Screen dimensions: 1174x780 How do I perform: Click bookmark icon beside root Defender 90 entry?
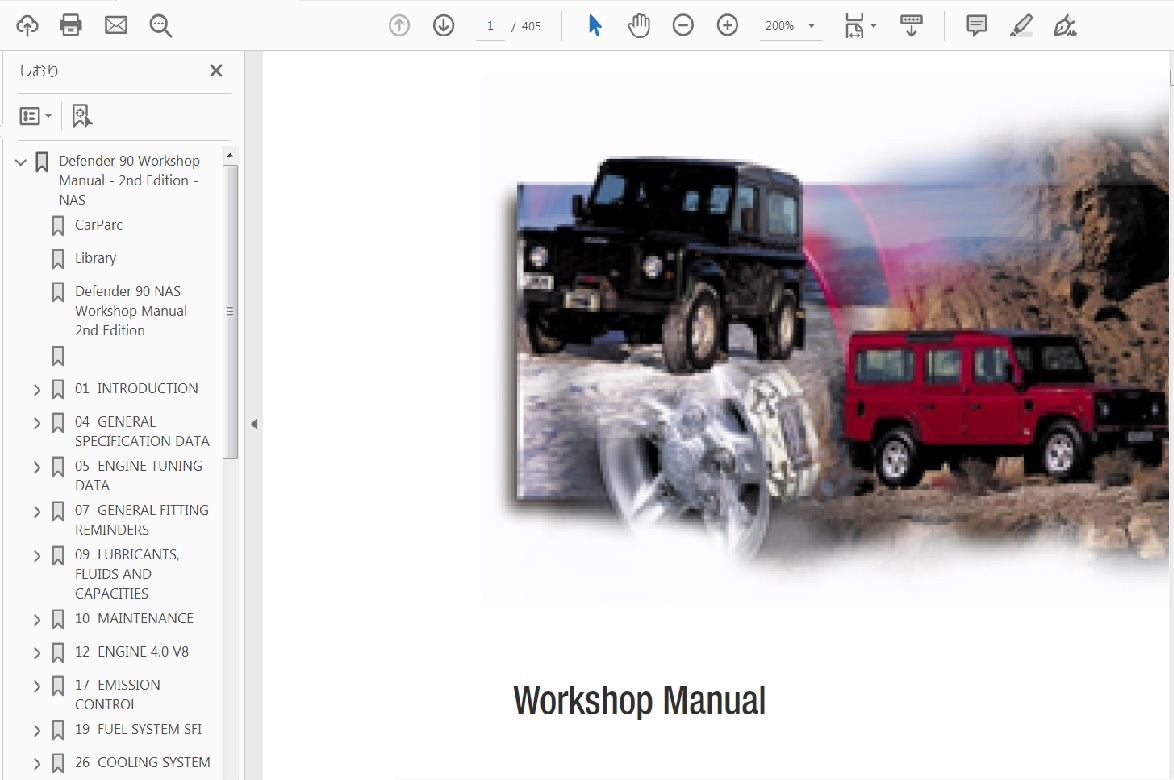click(42, 162)
